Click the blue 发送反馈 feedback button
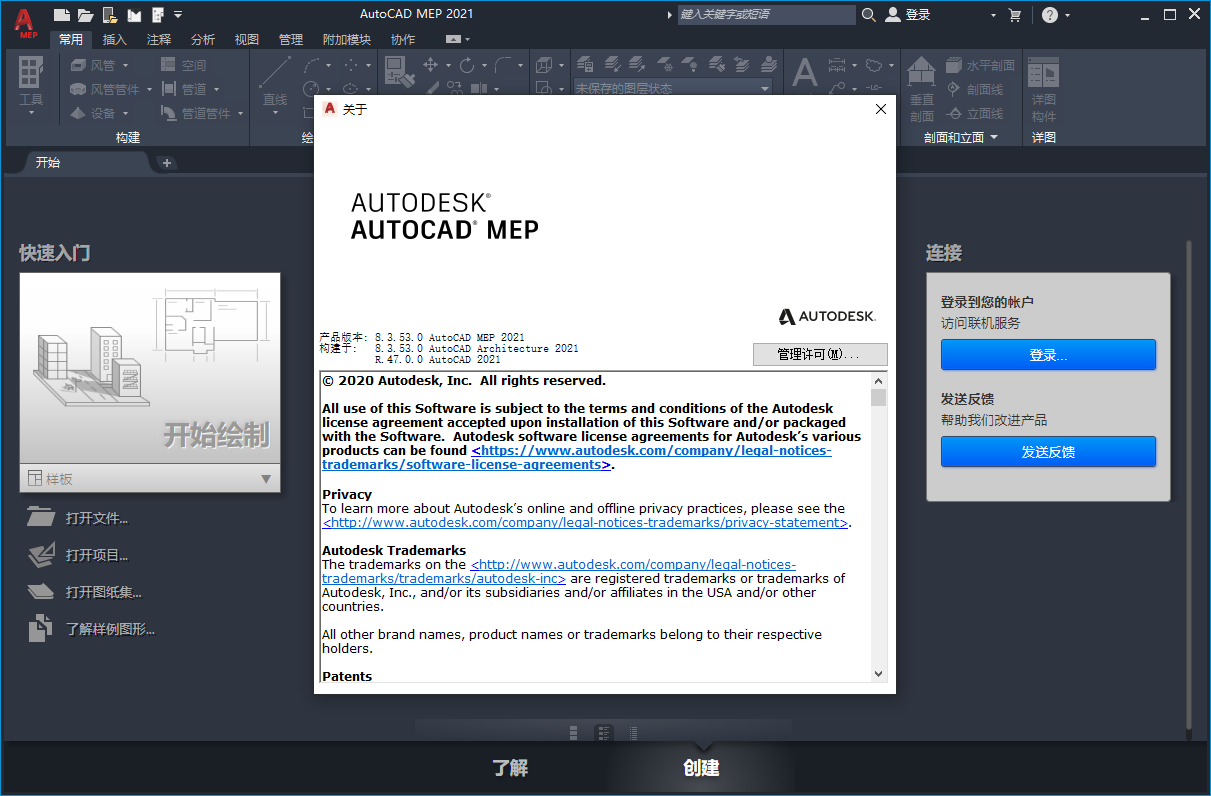Viewport: 1211px width, 796px height. point(1047,452)
